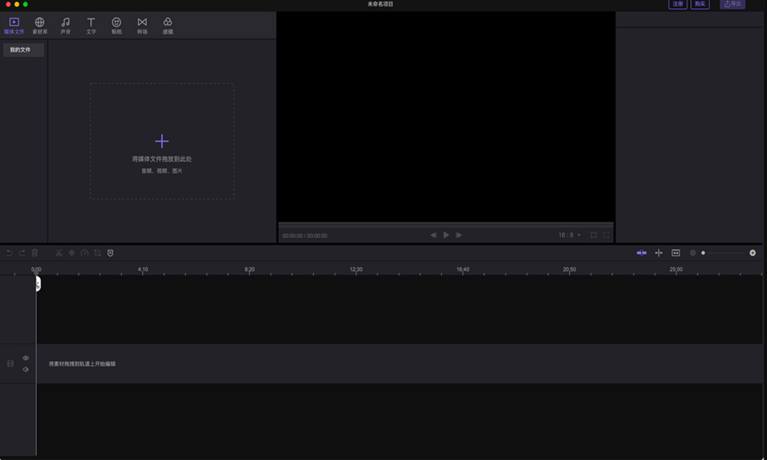Open the 素材库 stock library tab
The height and width of the screenshot is (460, 767).
click(x=39, y=25)
